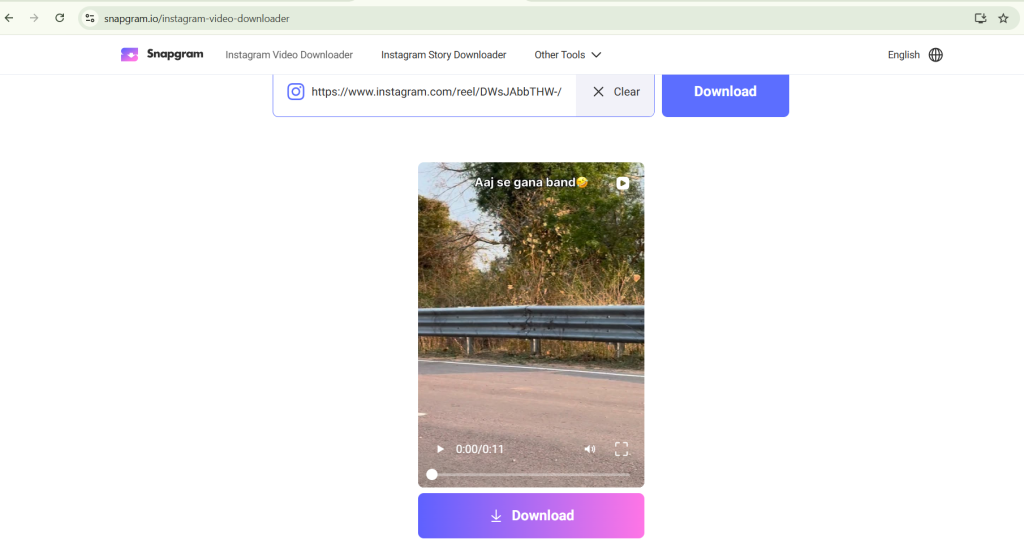Click the blue Download button beside the URL
The width and height of the screenshot is (1024, 544).
coord(725,91)
